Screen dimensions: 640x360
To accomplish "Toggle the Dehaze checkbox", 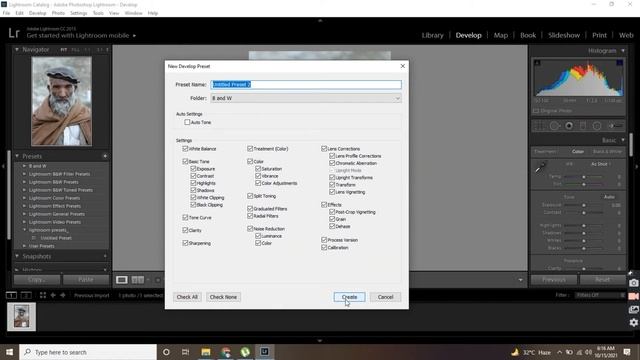I will tap(332, 226).
